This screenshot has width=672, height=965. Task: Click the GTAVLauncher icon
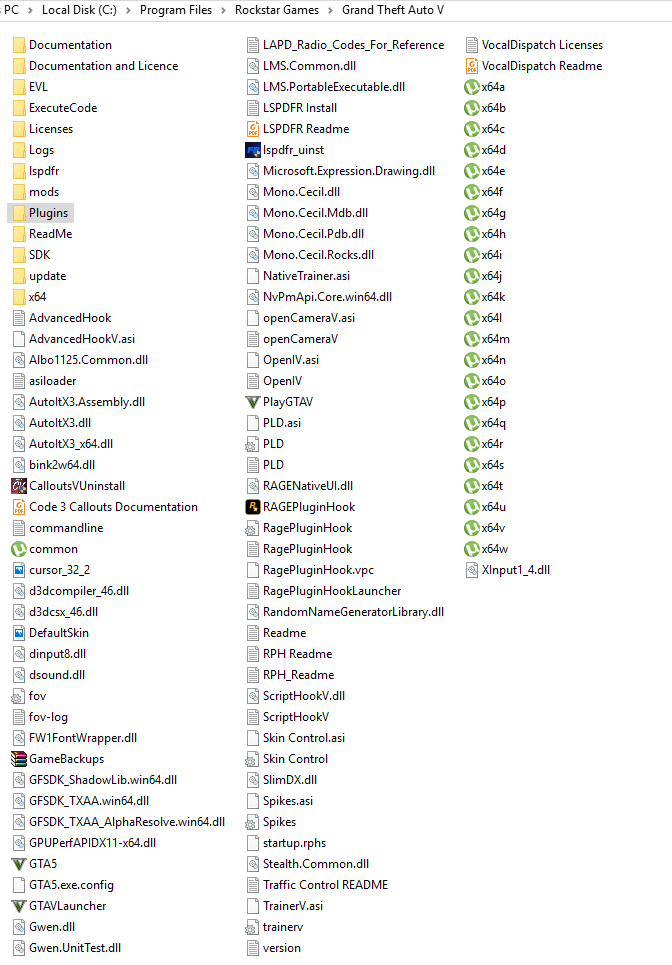[19, 906]
